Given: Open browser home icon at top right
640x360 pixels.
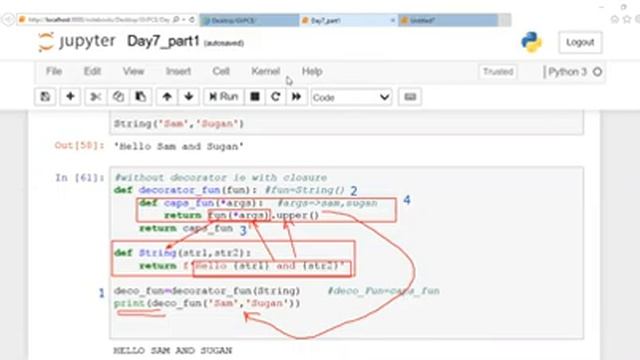Looking at the screenshot, I should tap(614, 19).
